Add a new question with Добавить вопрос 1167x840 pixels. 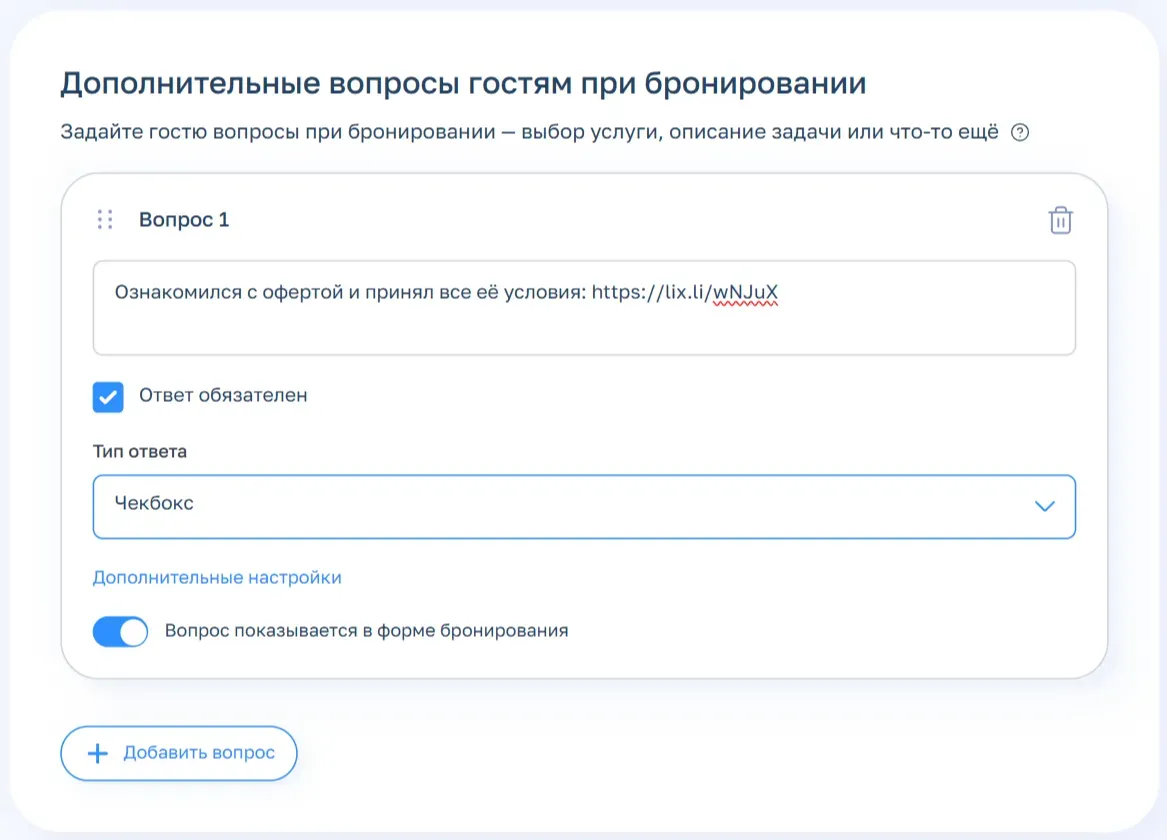pos(179,754)
